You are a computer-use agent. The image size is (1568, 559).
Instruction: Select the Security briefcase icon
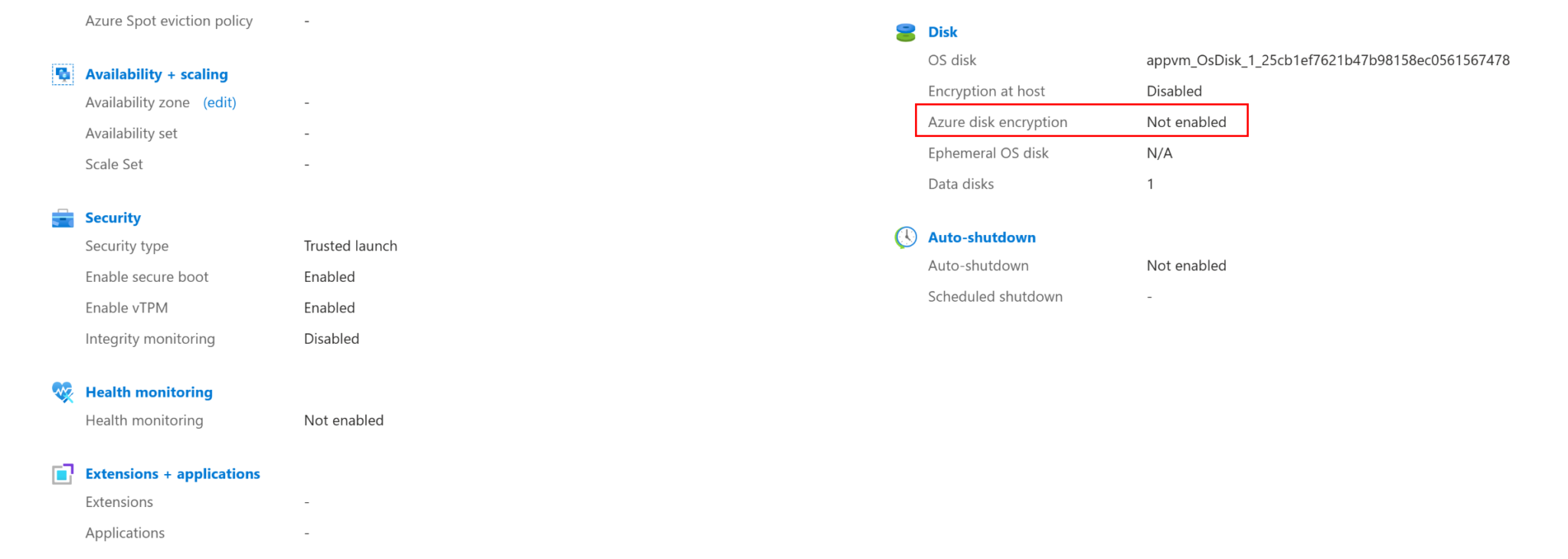point(63,217)
